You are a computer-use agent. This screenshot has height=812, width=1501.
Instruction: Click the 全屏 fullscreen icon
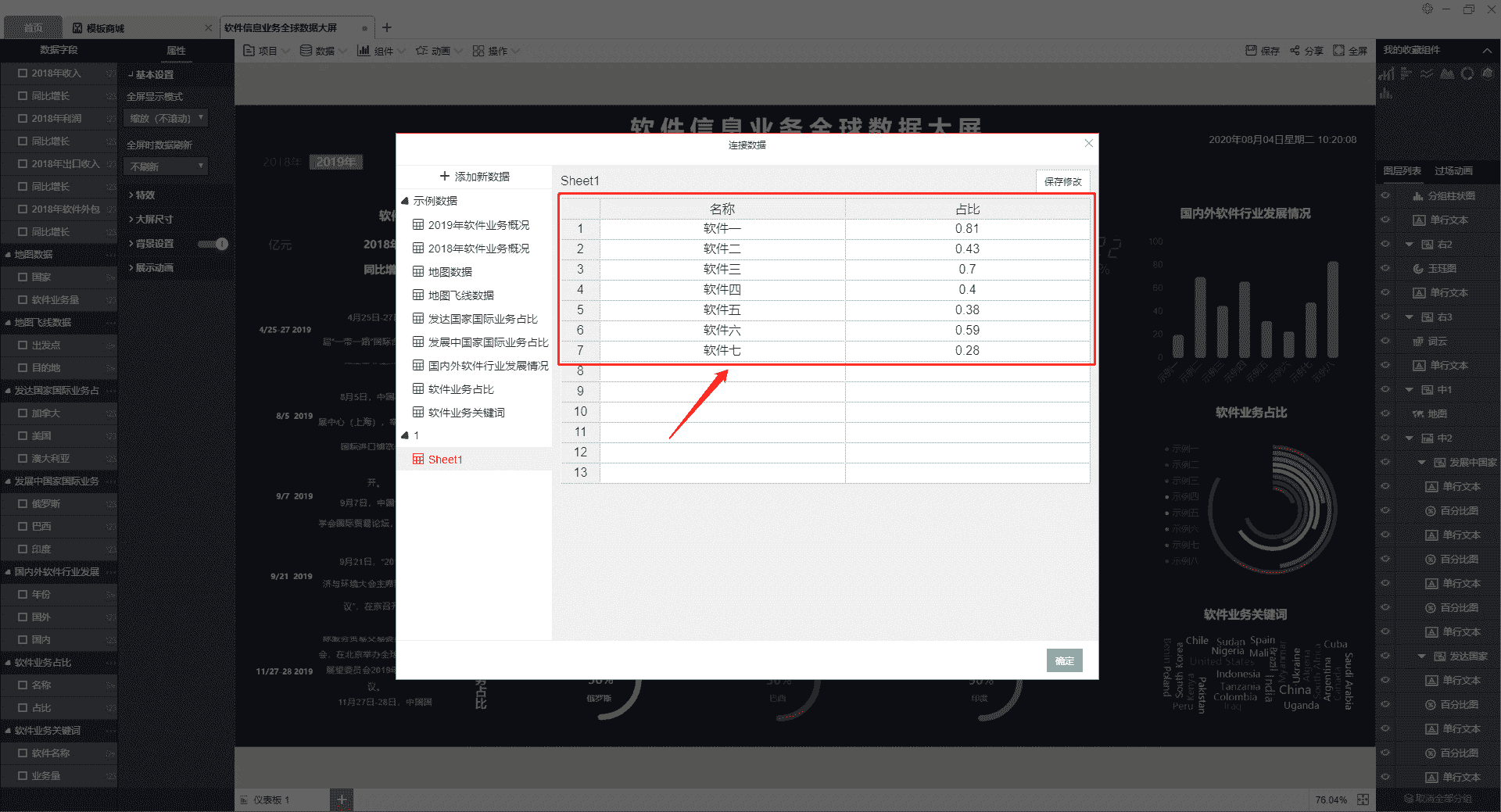tap(1338, 51)
